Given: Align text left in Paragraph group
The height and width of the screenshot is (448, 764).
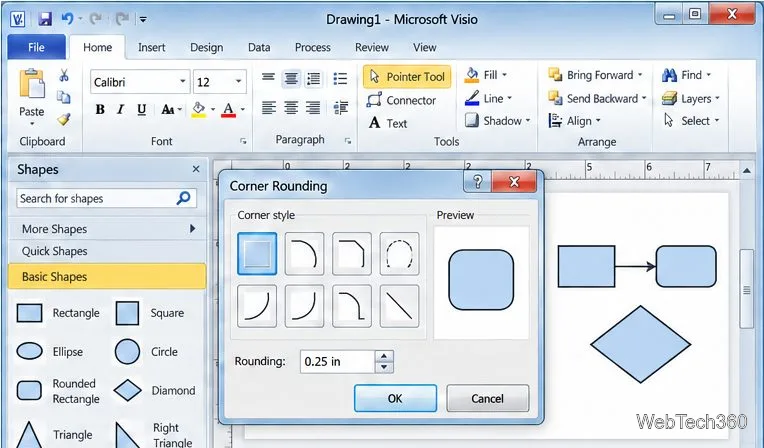Looking at the screenshot, I should tap(268, 108).
